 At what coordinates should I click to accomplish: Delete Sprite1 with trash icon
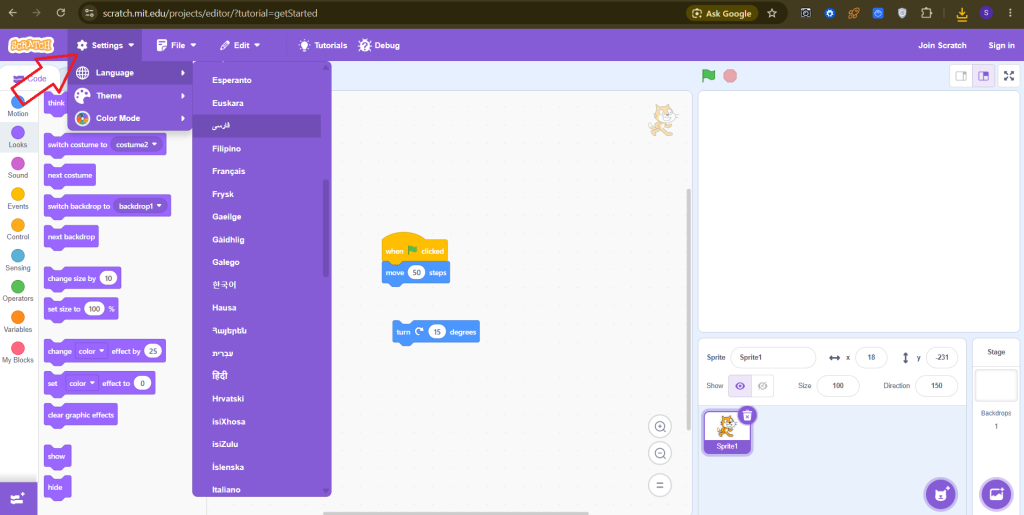click(748, 414)
